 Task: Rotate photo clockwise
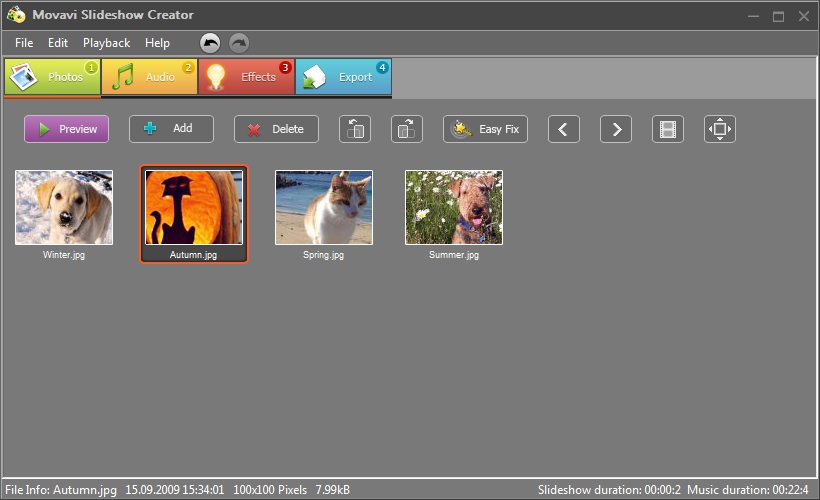406,129
